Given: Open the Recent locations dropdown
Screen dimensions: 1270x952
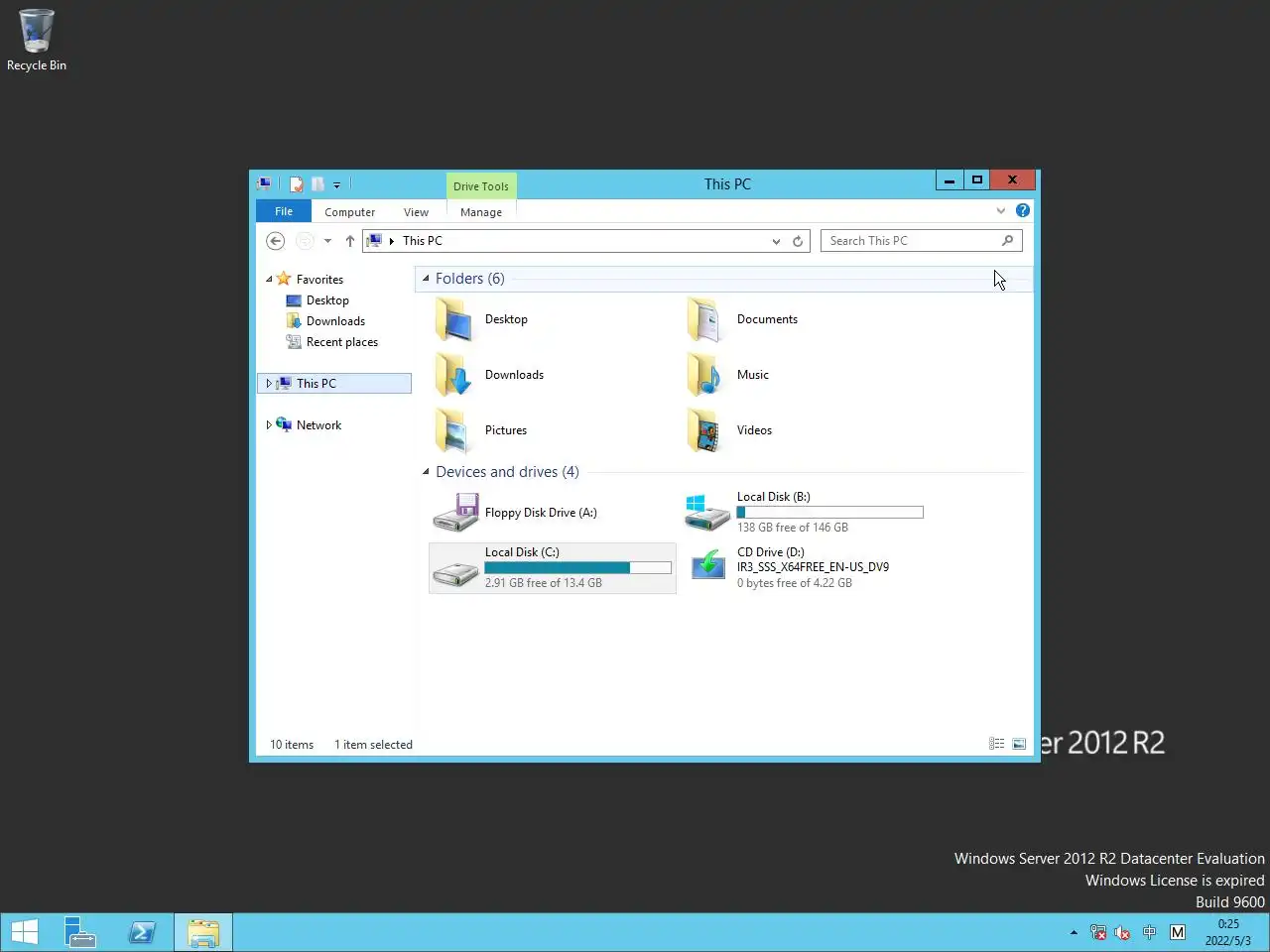Looking at the screenshot, I should tap(327, 241).
